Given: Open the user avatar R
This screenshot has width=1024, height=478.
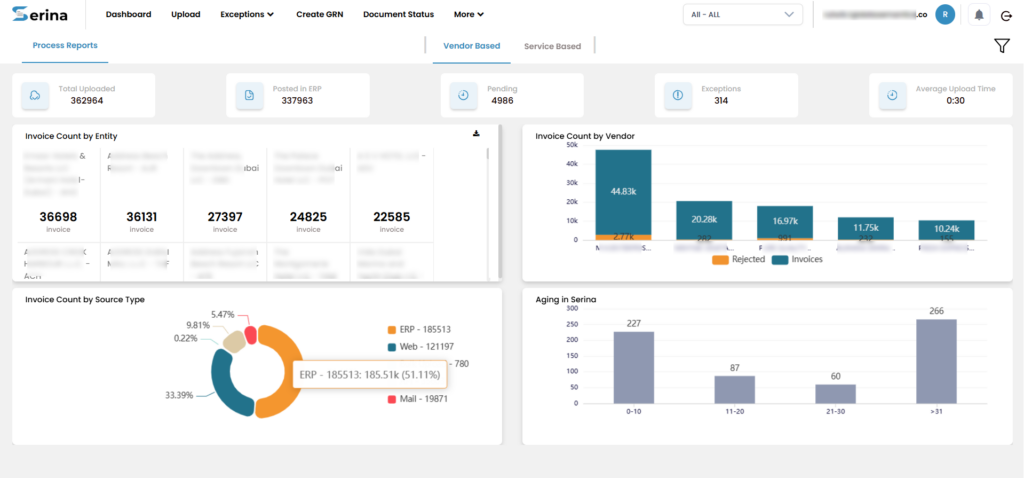Looking at the screenshot, I should [x=945, y=14].
